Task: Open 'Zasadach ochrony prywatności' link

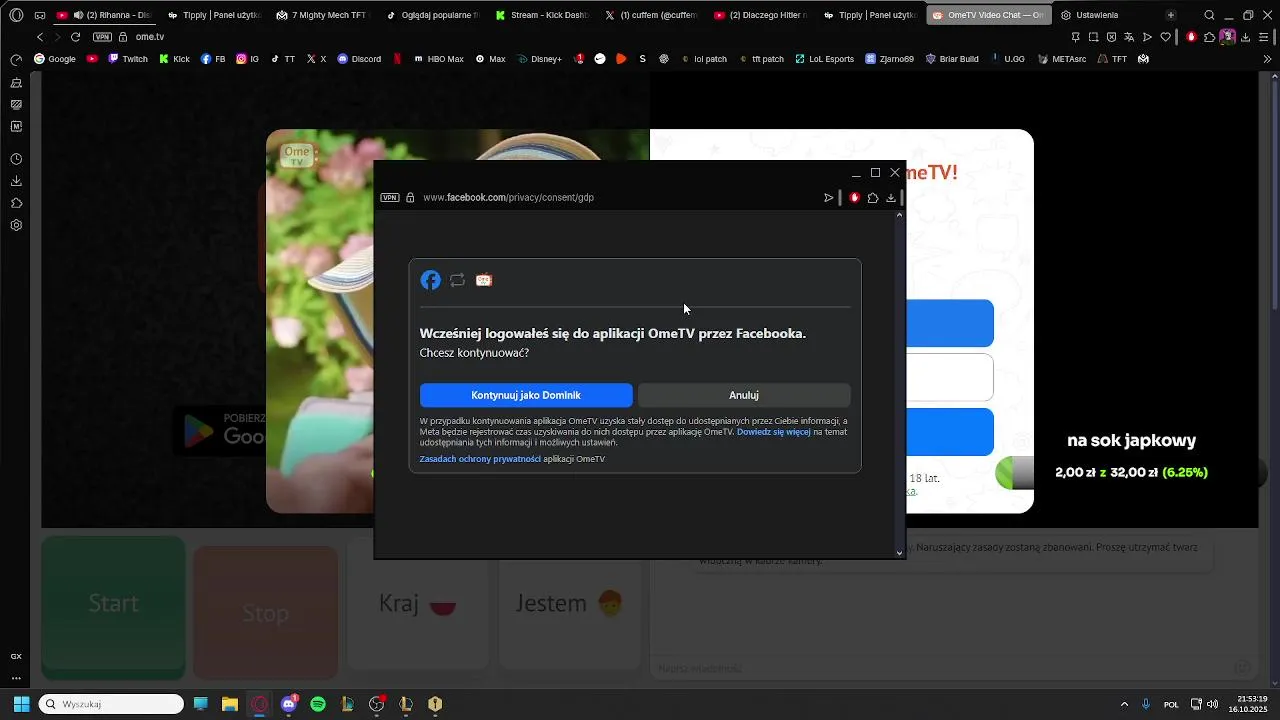Action: [480, 459]
